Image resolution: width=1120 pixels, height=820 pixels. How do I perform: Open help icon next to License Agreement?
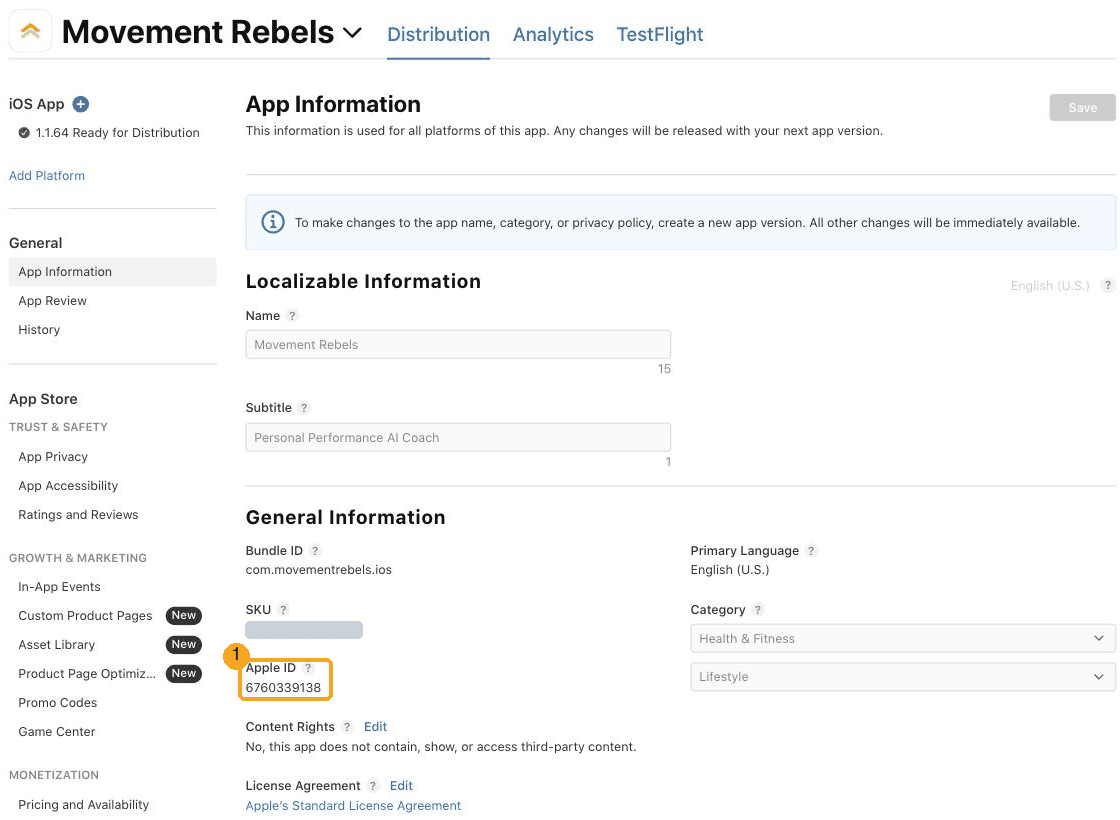[x=372, y=786]
